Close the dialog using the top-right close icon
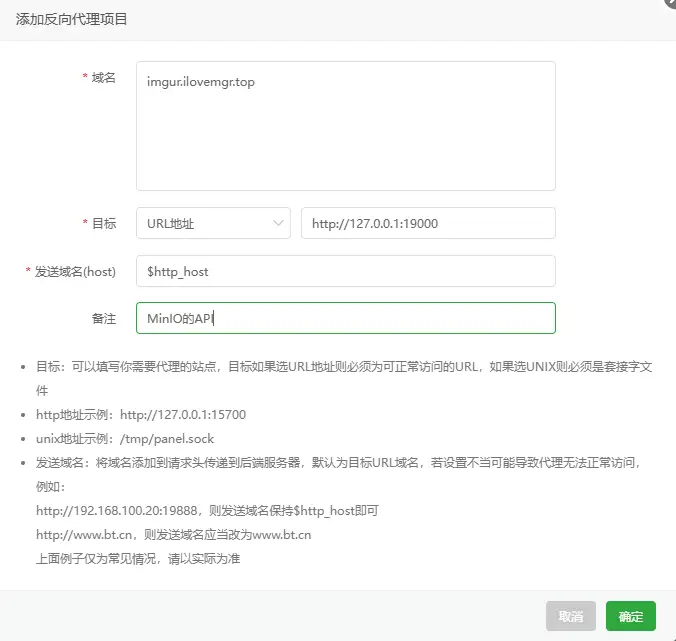This screenshot has height=641, width=676. pyautogui.click(x=671, y=2)
